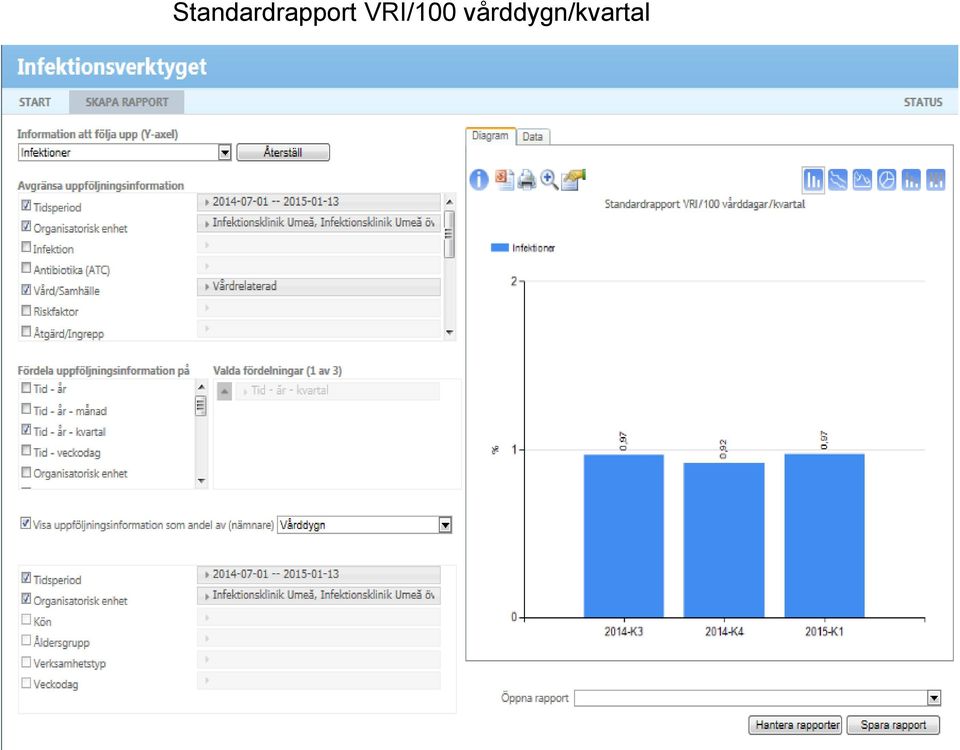This screenshot has height=750, width=960.
Task: Enable the Kön denominator checkbox
Action: click(26, 620)
